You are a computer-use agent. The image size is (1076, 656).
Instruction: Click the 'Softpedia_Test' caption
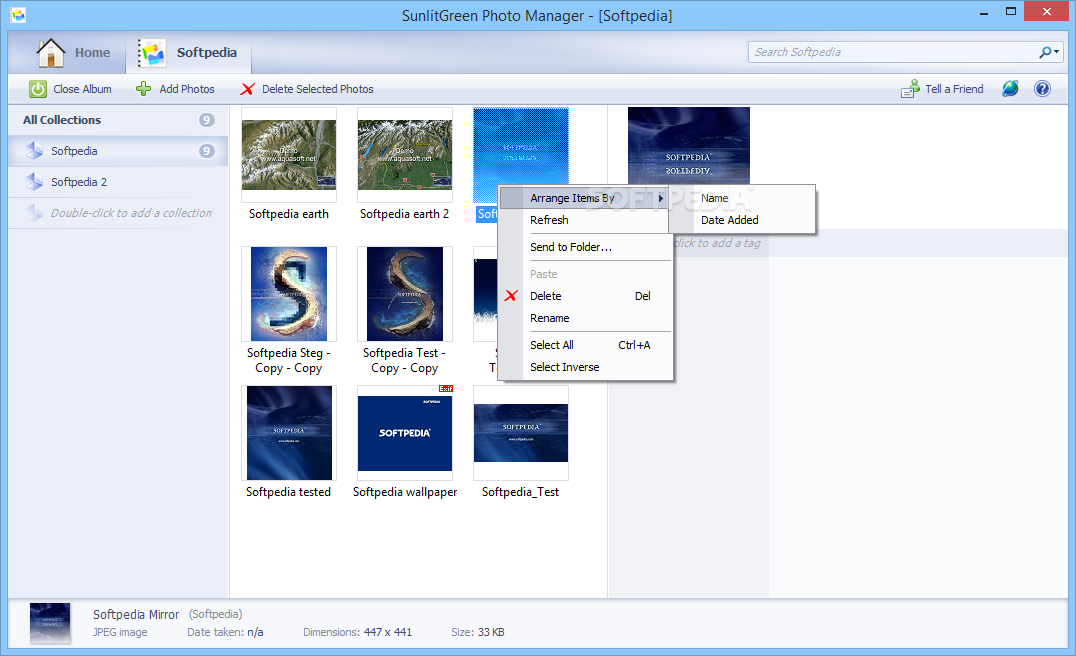tap(520, 492)
